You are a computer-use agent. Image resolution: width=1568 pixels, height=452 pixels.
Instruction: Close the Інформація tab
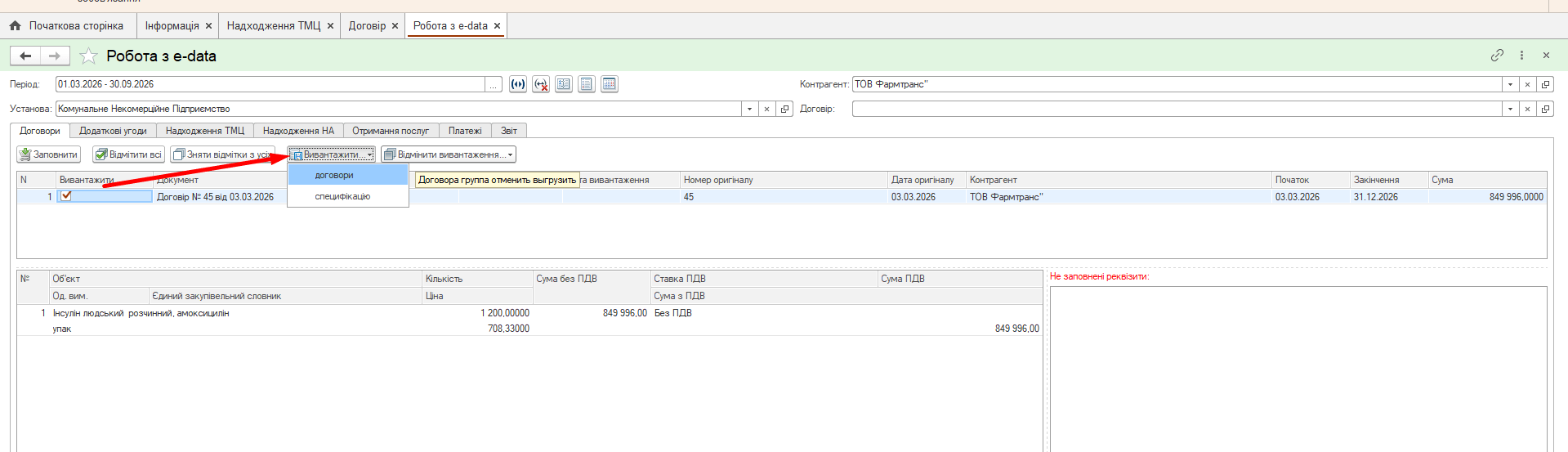point(208,26)
